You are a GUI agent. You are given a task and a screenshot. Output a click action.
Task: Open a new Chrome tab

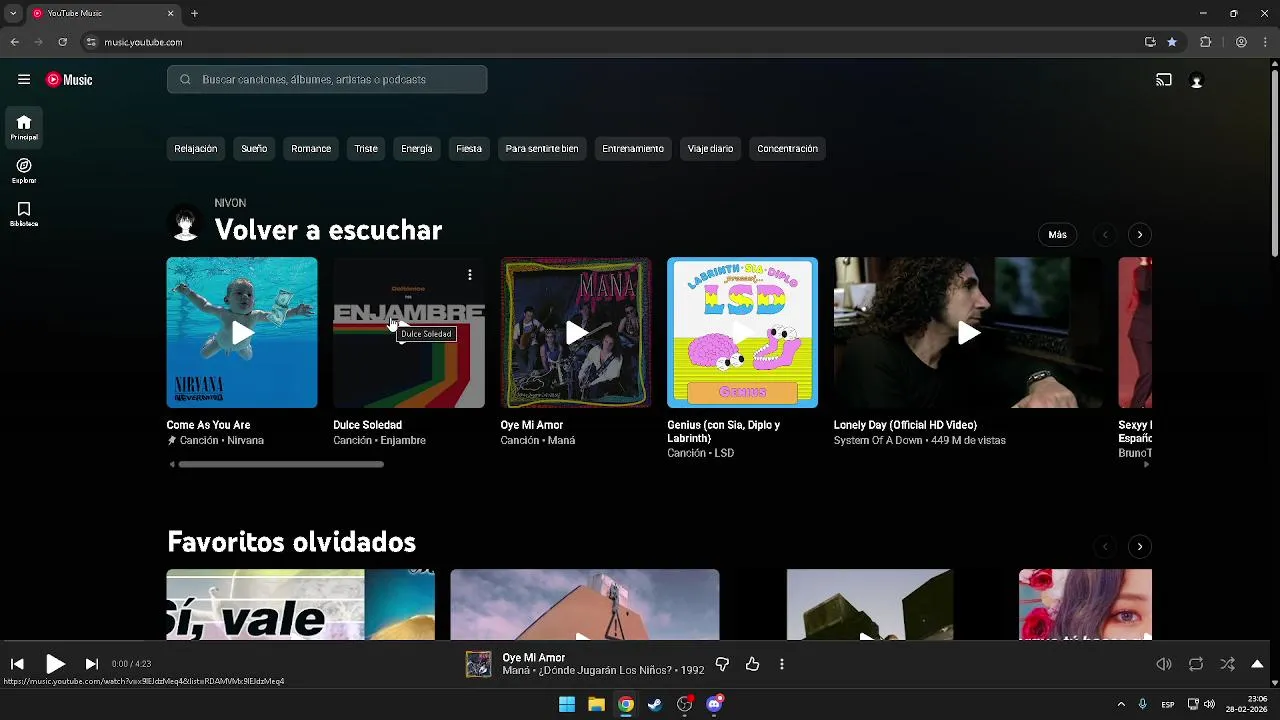tap(195, 13)
